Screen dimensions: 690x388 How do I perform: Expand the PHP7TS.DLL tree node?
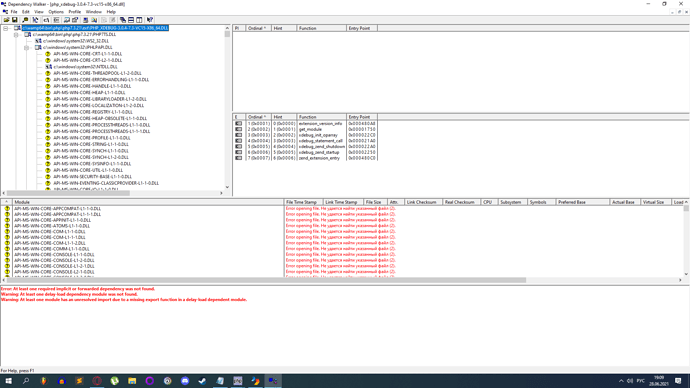(x=16, y=34)
